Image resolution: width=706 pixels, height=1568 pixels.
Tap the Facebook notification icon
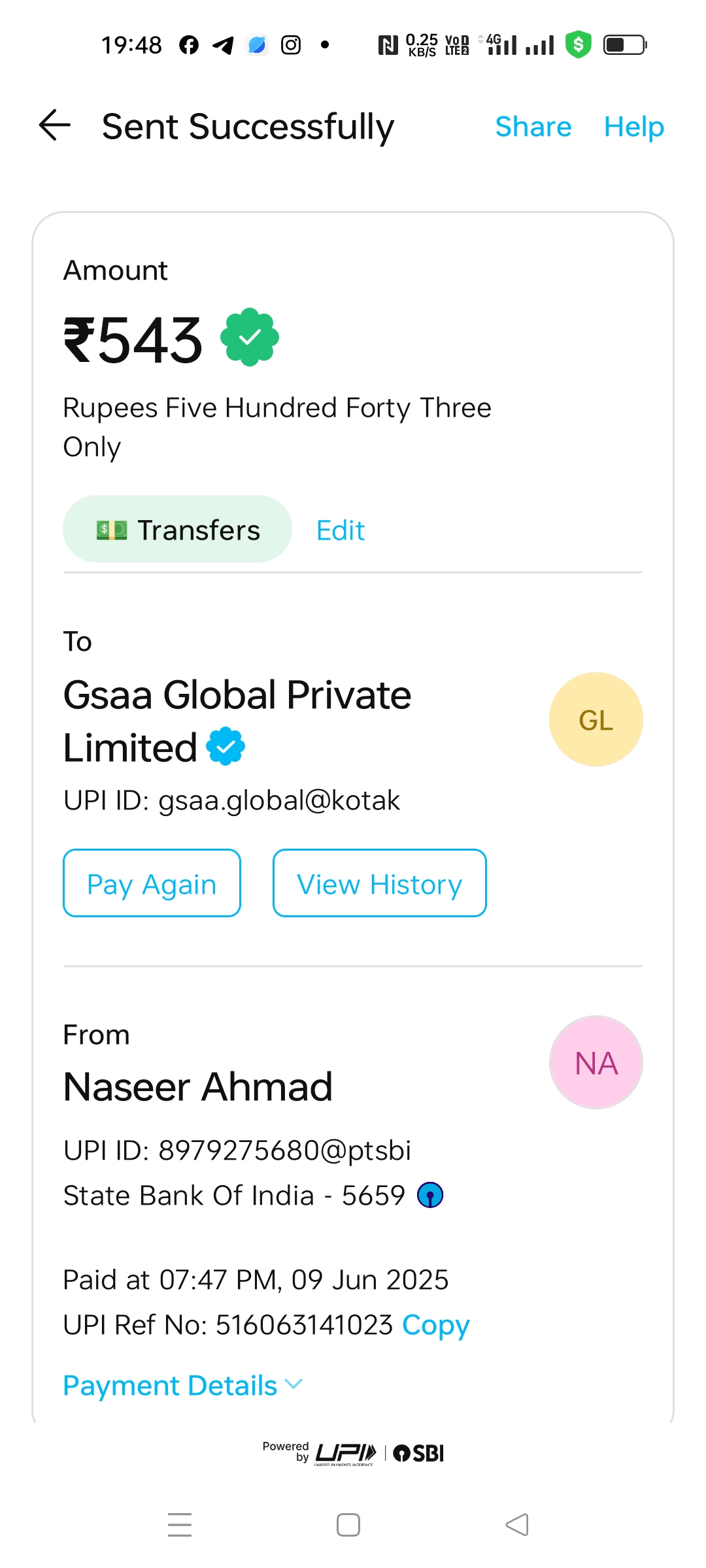189,45
